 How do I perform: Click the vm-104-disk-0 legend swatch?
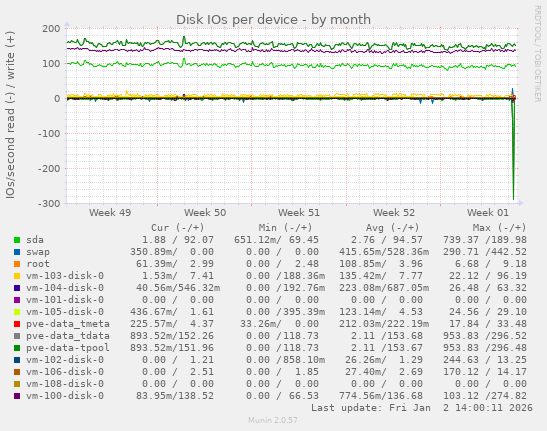[17, 288]
